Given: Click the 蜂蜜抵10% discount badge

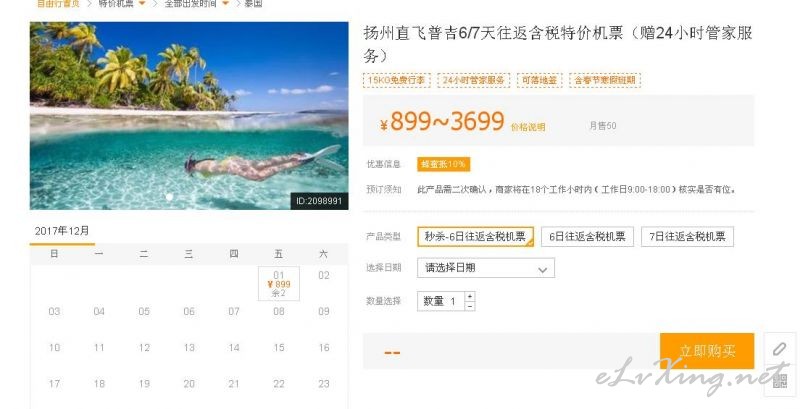Looking at the screenshot, I should point(443,164).
